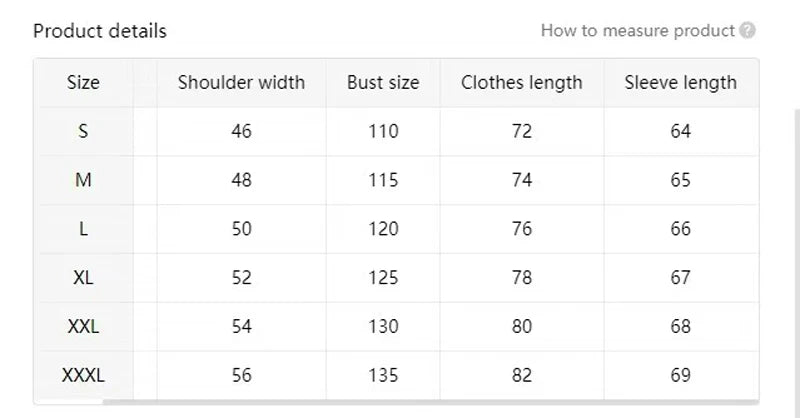This screenshot has width=800, height=418.
Task: Click the M size row label
Action: click(x=83, y=180)
